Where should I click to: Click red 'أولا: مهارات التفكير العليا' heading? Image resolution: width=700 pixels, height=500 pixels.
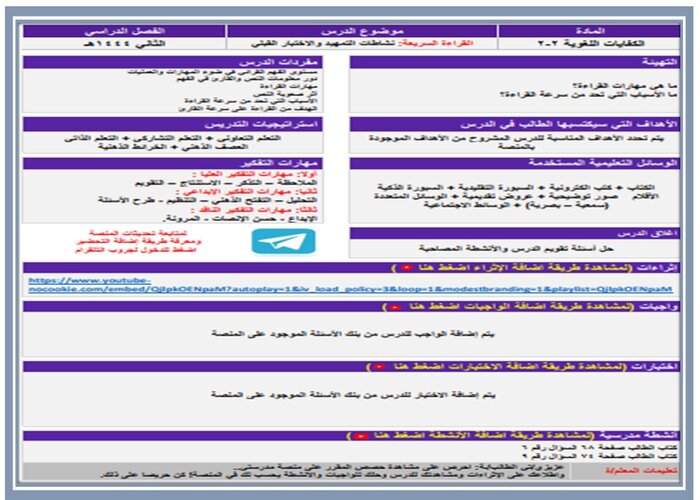254,174
